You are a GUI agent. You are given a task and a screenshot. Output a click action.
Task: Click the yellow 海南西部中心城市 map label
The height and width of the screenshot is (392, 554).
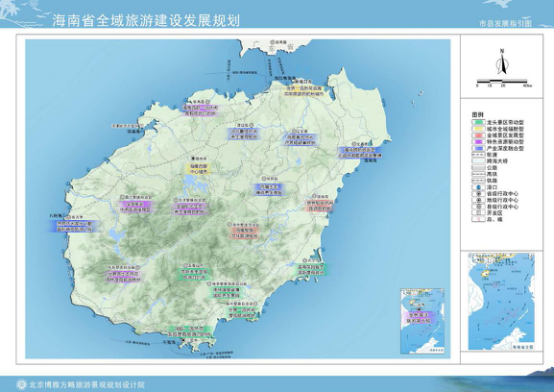[199, 169]
